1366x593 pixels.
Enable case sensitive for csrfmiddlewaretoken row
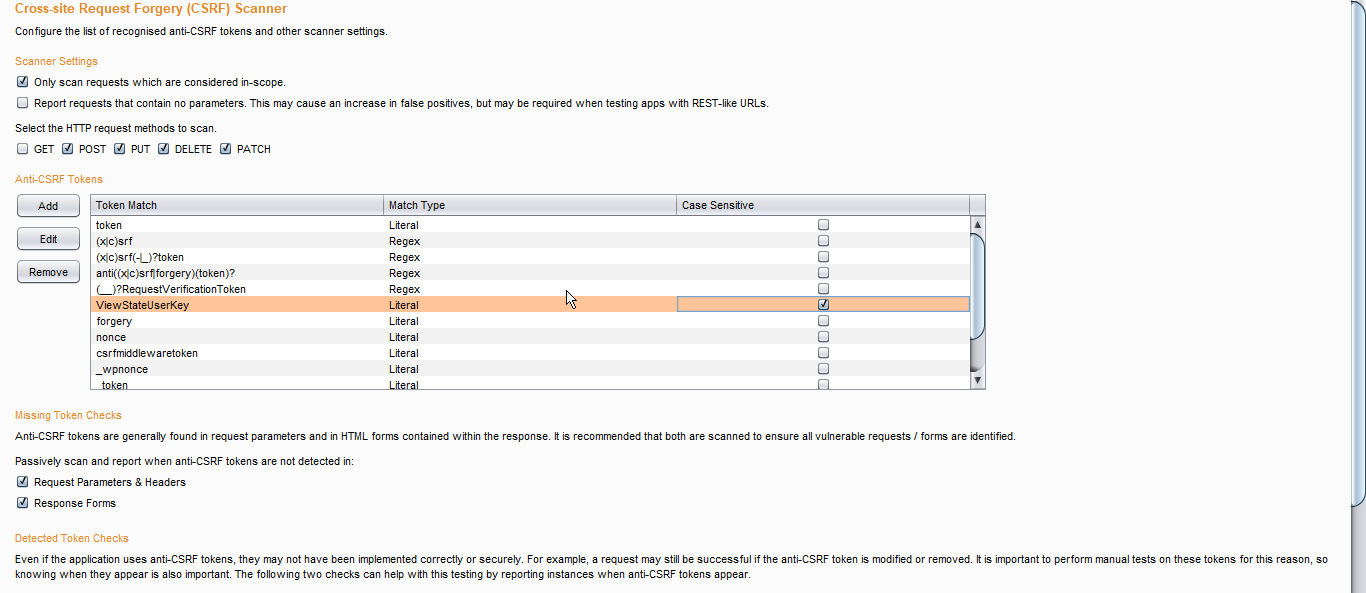[x=823, y=353]
